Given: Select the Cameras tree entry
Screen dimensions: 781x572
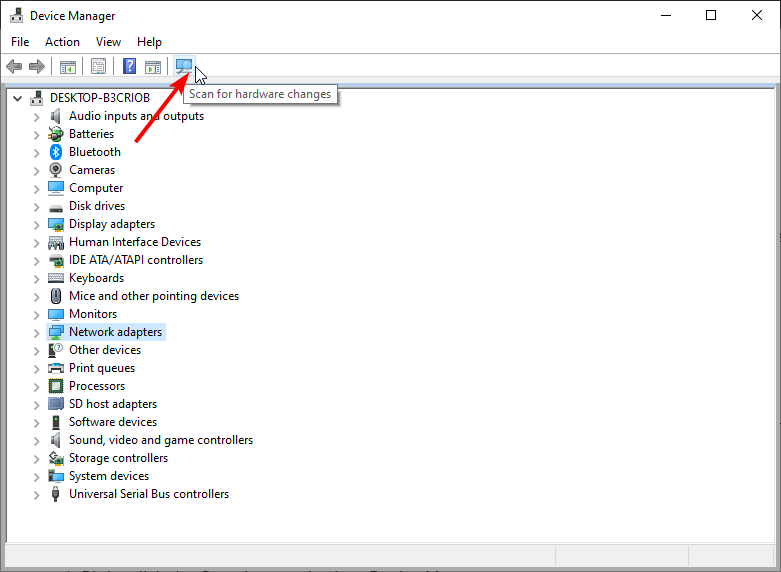Looking at the screenshot, I should (x=92, y=170).
